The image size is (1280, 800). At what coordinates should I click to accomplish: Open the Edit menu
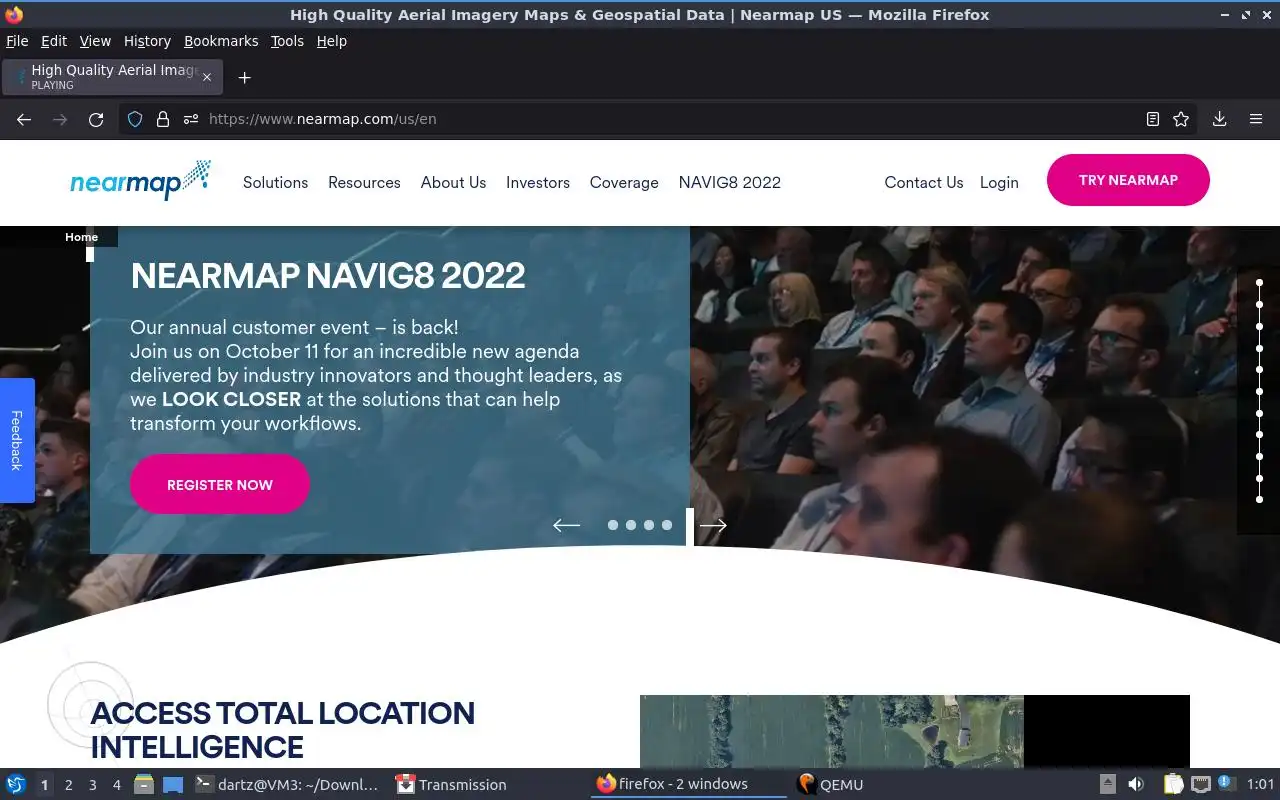point(54,41)
